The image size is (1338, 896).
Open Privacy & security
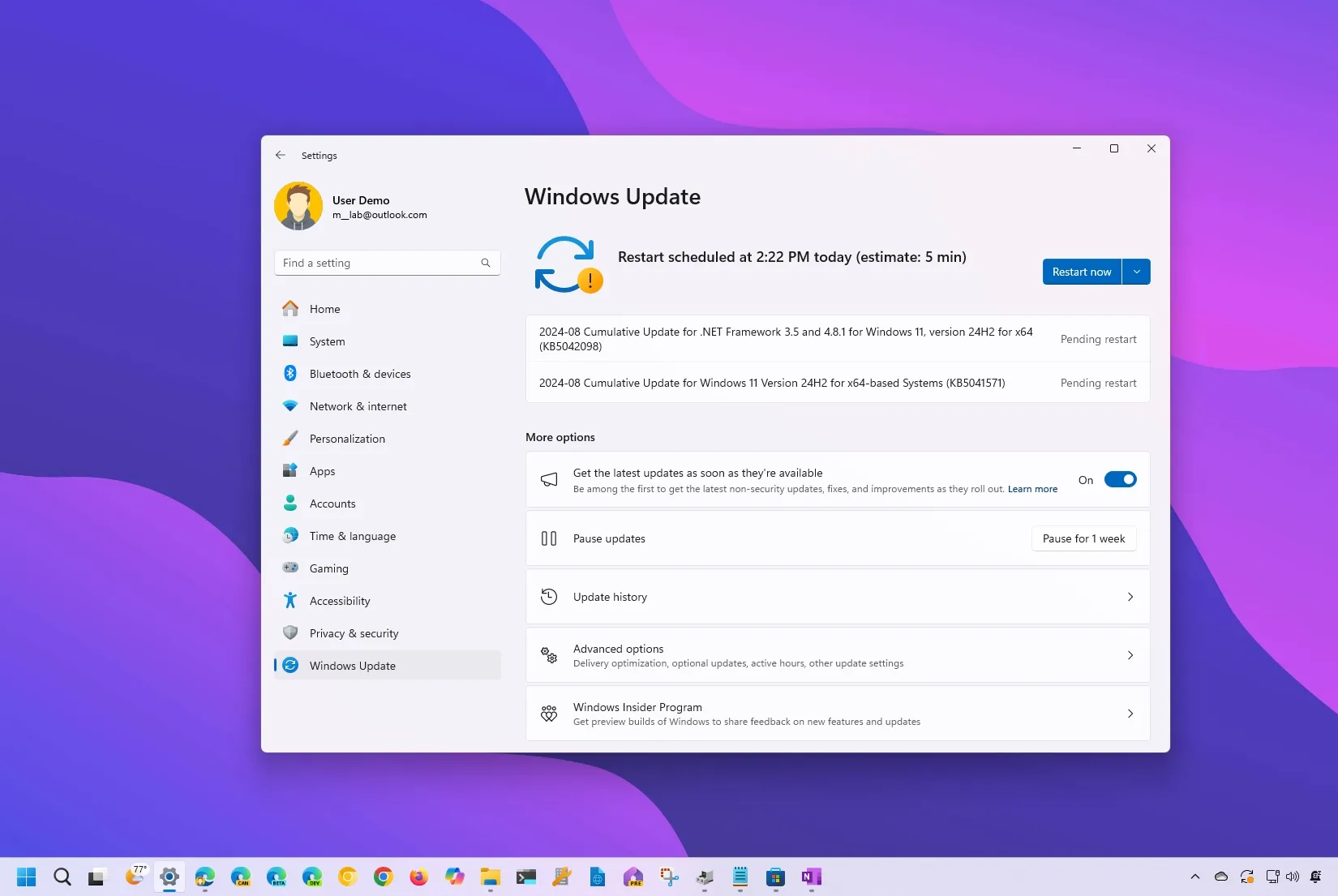click(x=388, y=633)
